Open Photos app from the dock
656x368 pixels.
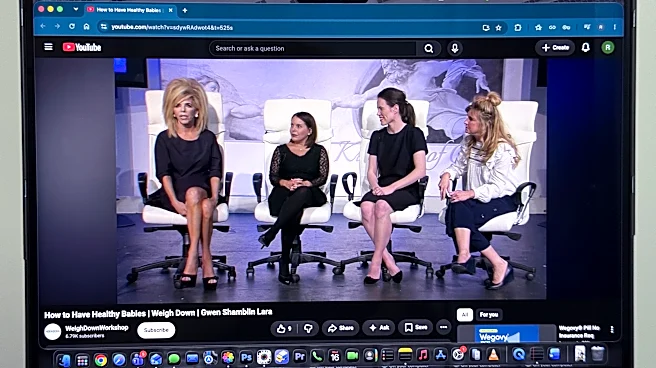coord(228,358)
